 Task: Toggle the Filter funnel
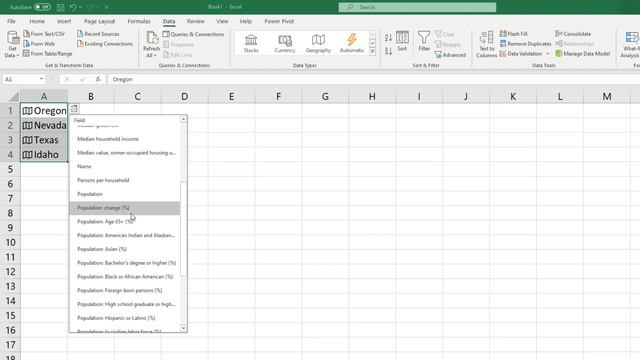[424, 41]
